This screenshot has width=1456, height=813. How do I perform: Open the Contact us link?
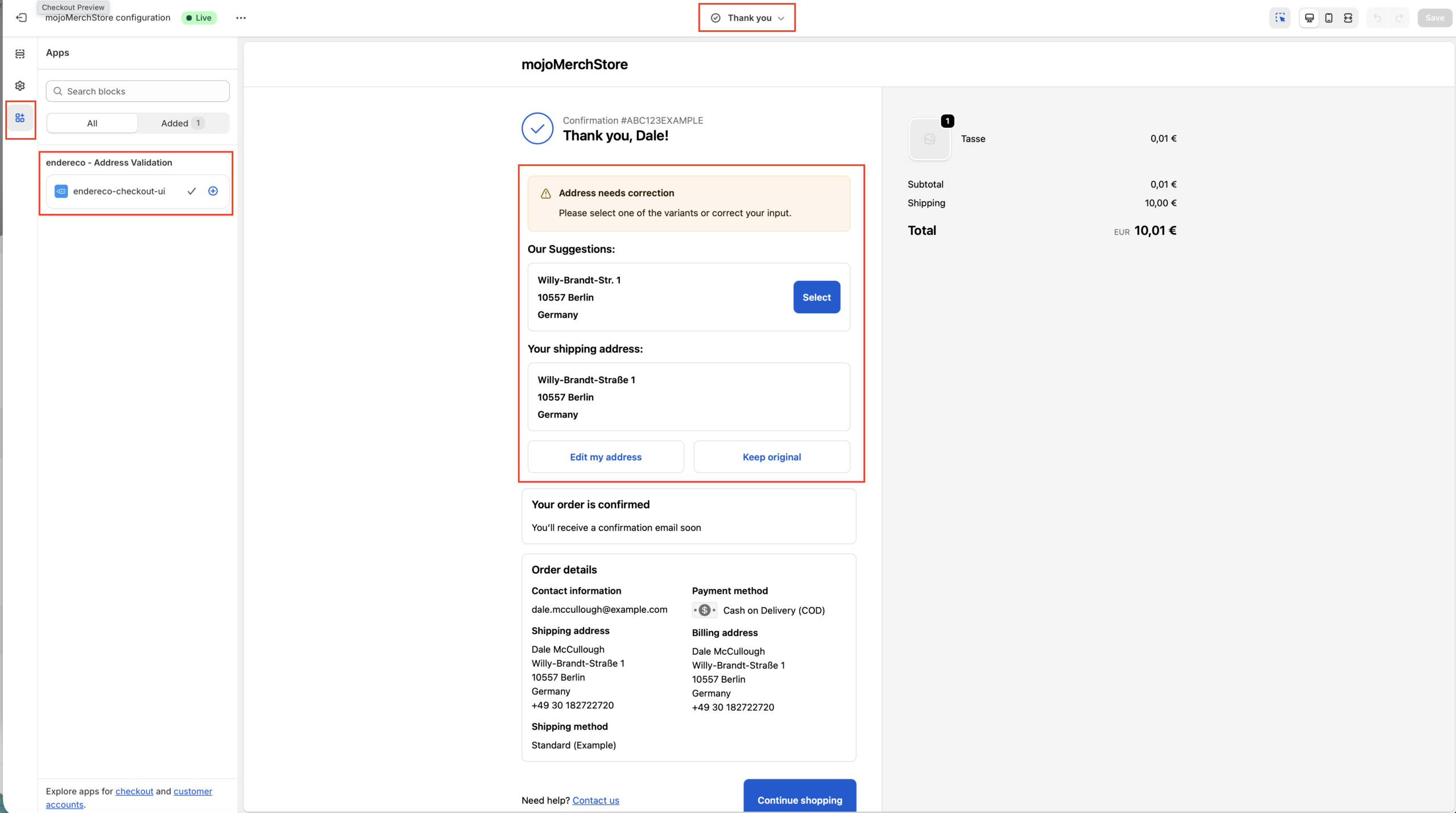coord(595,800)
